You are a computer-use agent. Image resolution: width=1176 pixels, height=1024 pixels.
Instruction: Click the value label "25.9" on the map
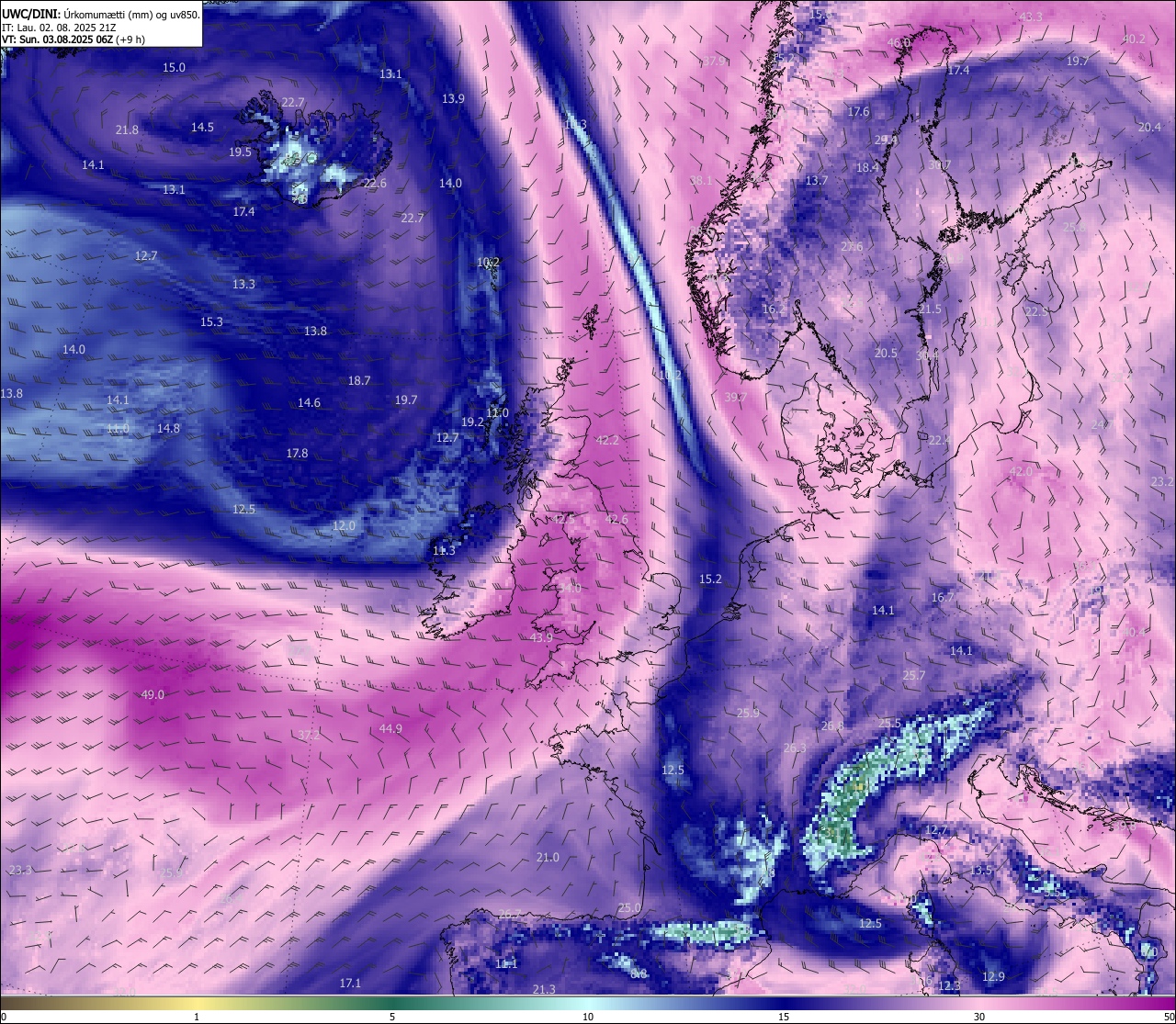coord(748,714)
